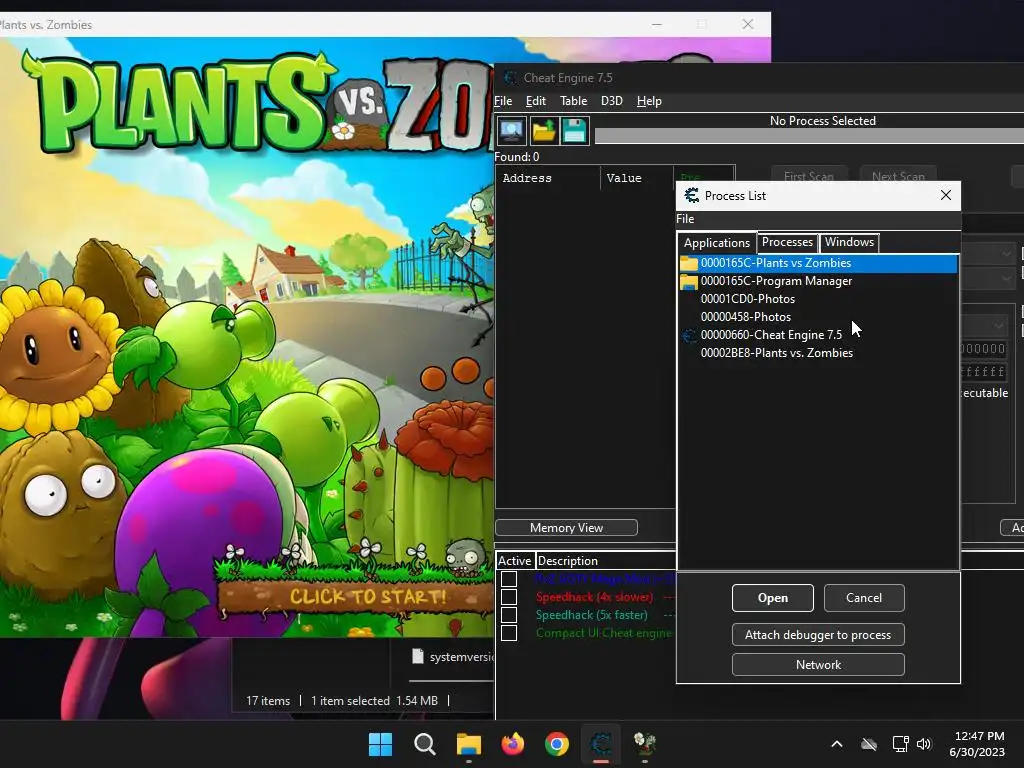Screen dimensions: 1024x768
Task: Open File menu in Process List dialog
Action: (x=685, y=219)
